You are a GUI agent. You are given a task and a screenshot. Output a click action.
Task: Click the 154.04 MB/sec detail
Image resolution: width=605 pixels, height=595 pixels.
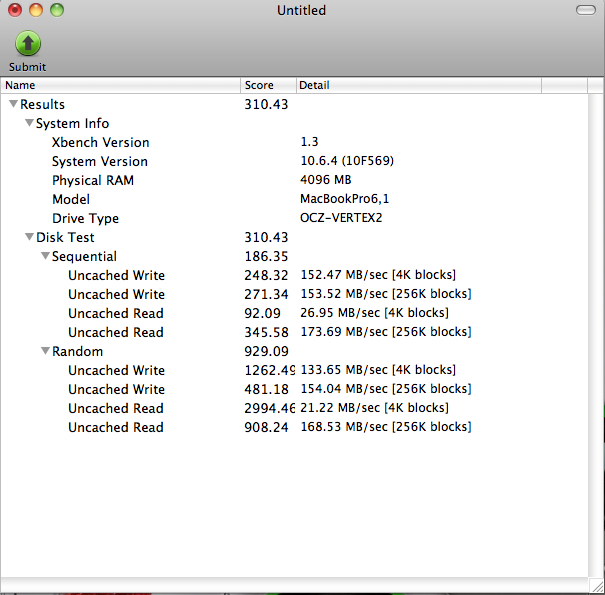point(386,389)
